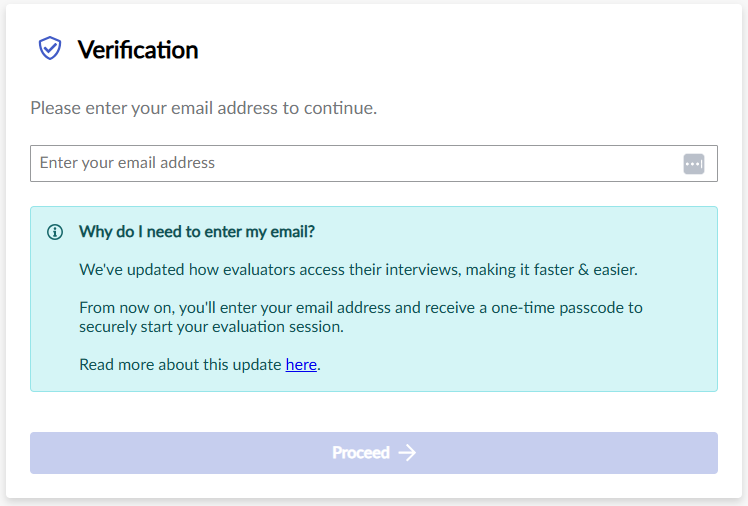Click the "From now on, you'll enter" line
748x506 pixels.
coord(360,308)
